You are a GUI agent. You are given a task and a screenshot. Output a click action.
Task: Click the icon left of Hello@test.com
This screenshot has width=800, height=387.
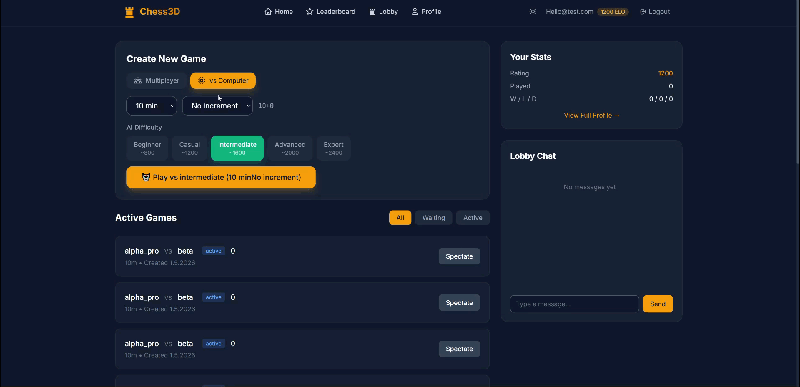click(533, 12)
